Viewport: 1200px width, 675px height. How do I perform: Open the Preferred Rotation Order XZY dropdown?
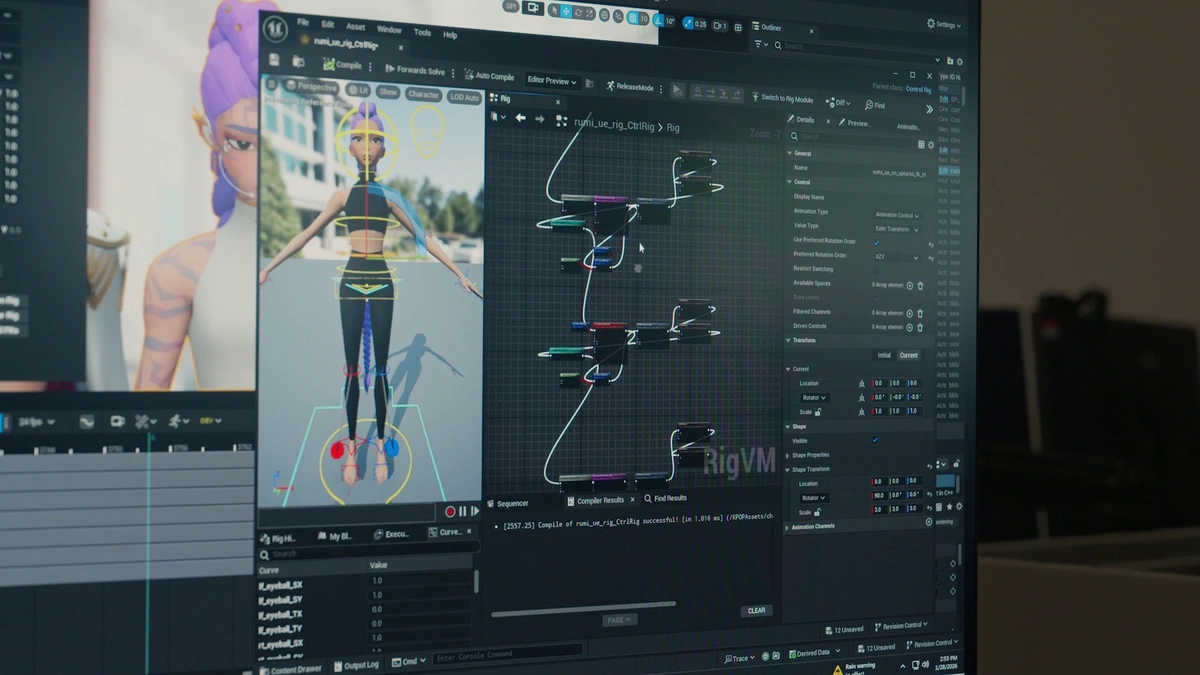point(897,258)
